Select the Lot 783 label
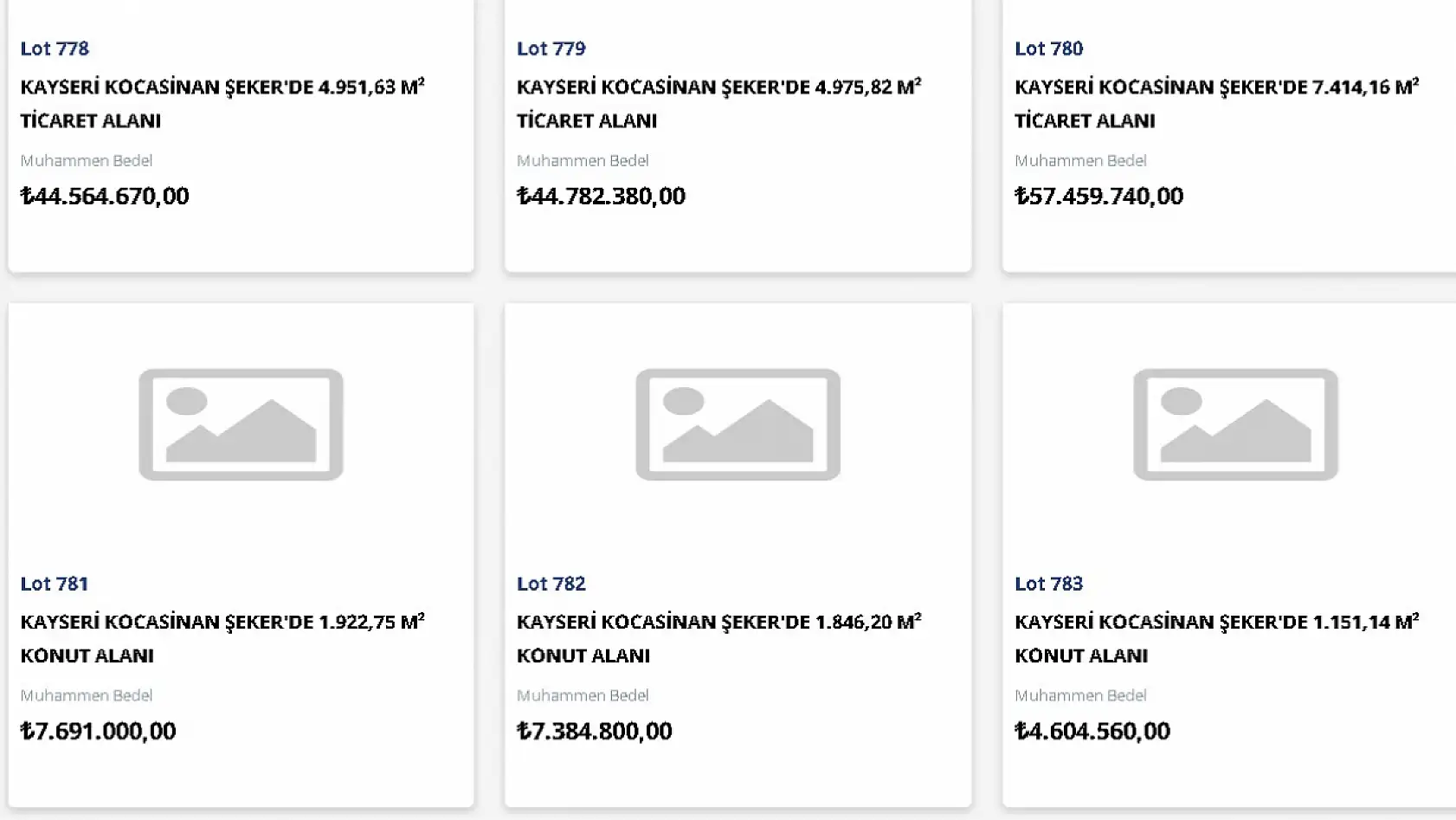Image resolution: width=1456 pixels, height=820 pixels. (x=1048, y=584)
